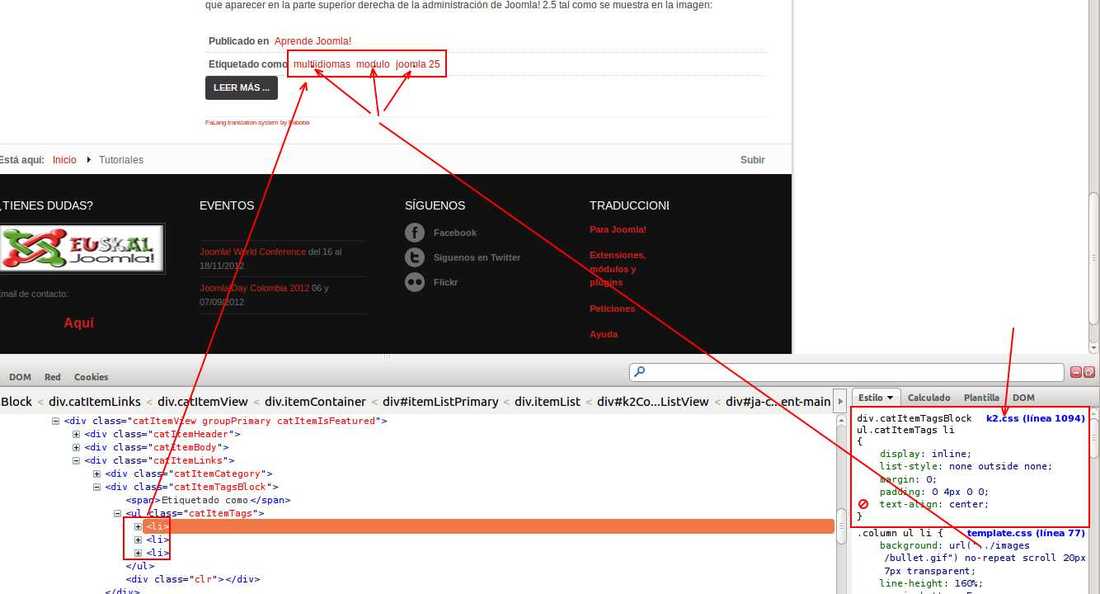Click the Peticiones link

click(x=612, y=309)
